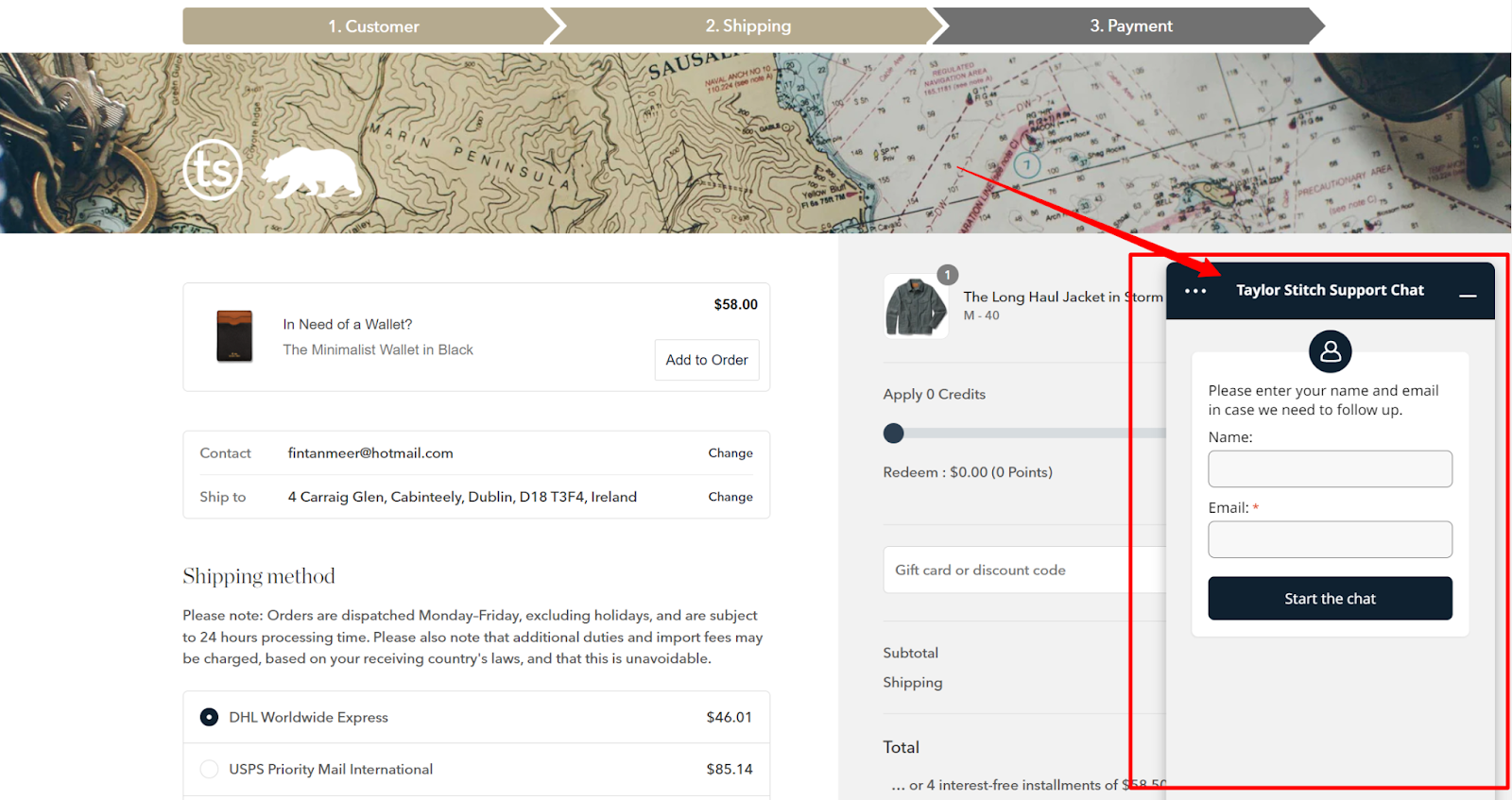Screen dimensions: 1512x800
Task: Add the Minimalist Wallet to order
Action: (x=707, y=360)
